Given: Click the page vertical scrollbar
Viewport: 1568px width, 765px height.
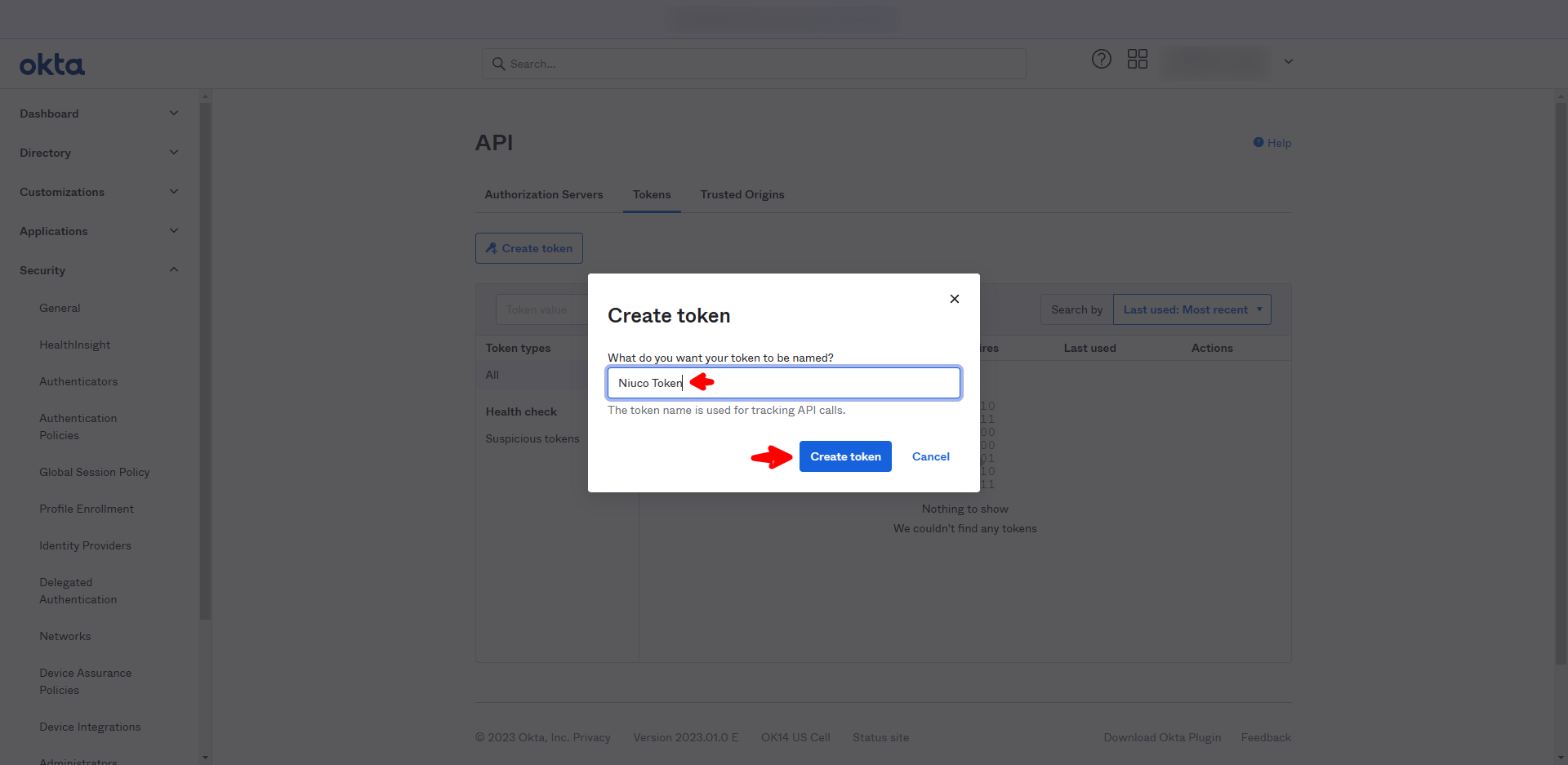Looking at the screenshot, I should pos(1561,382).
